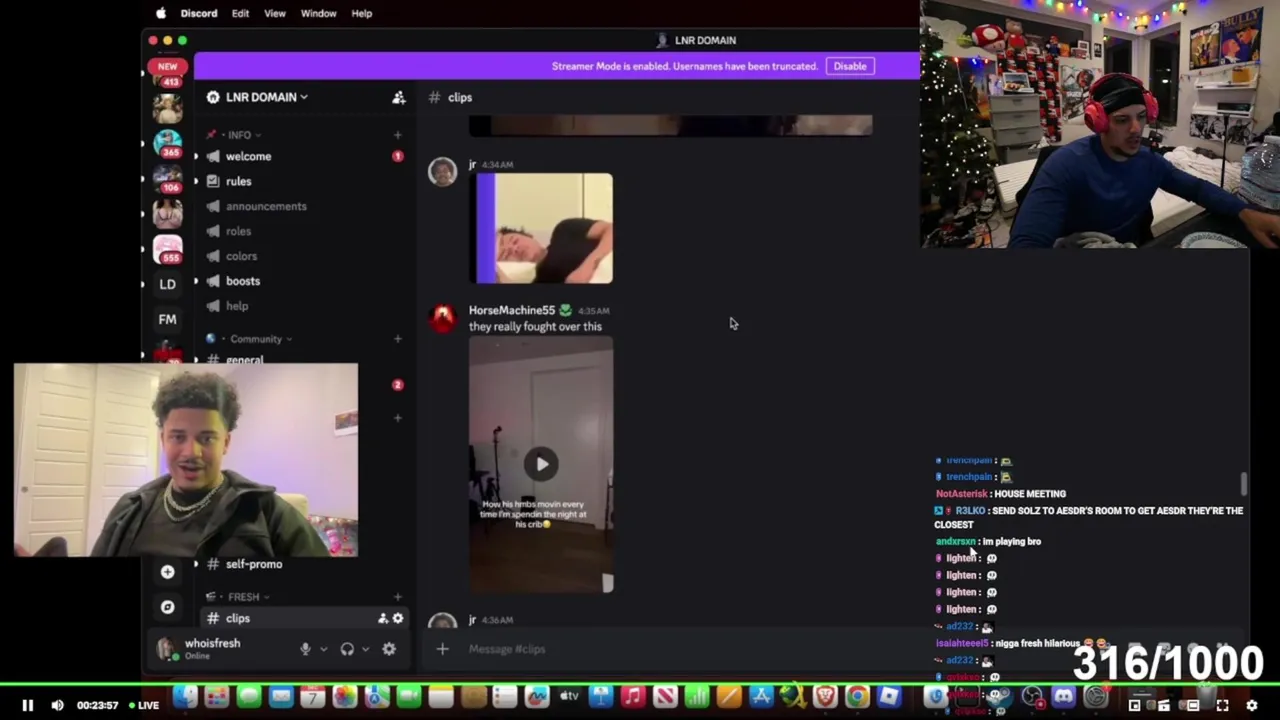Open Music app in the Dock
1280x720 pixels.
pos(633,697)
